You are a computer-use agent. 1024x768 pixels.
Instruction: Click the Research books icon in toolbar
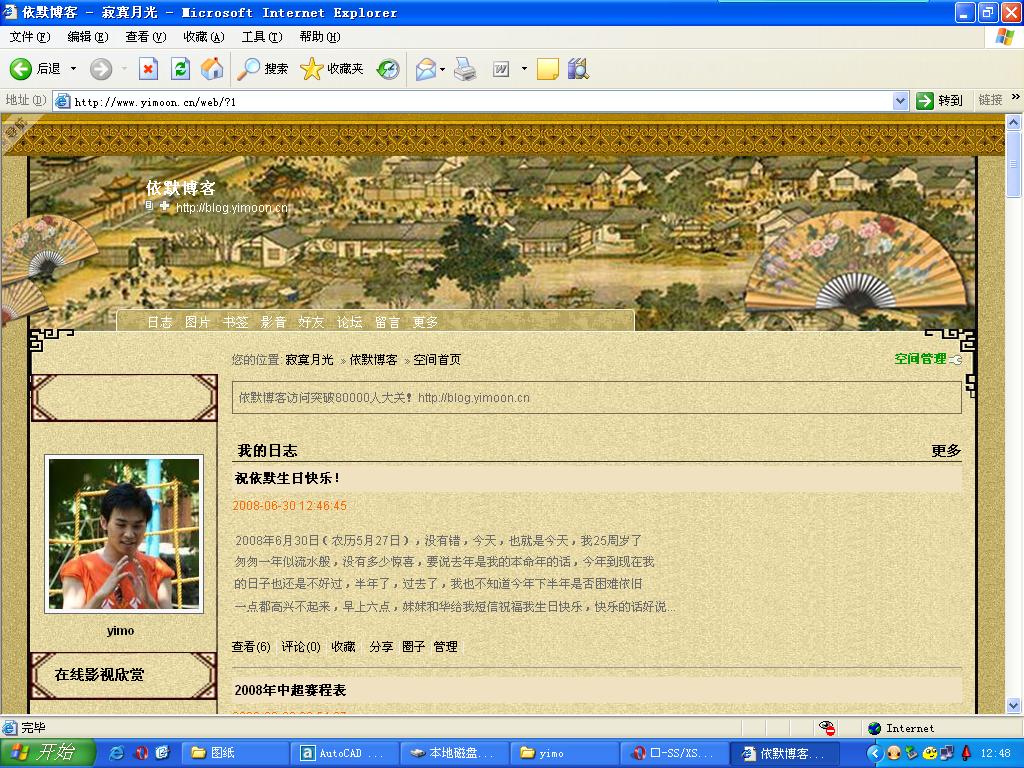[x=578, y=69]
